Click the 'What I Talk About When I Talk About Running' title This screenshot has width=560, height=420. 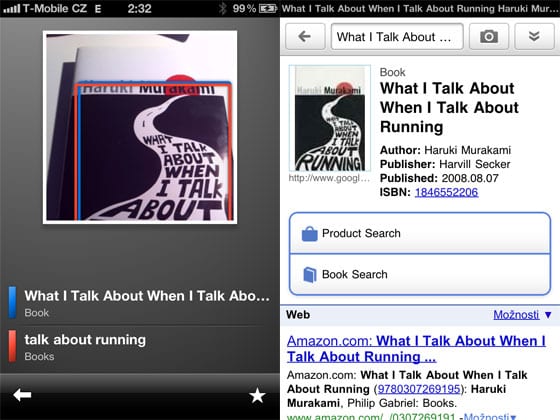tap(449, 108)
